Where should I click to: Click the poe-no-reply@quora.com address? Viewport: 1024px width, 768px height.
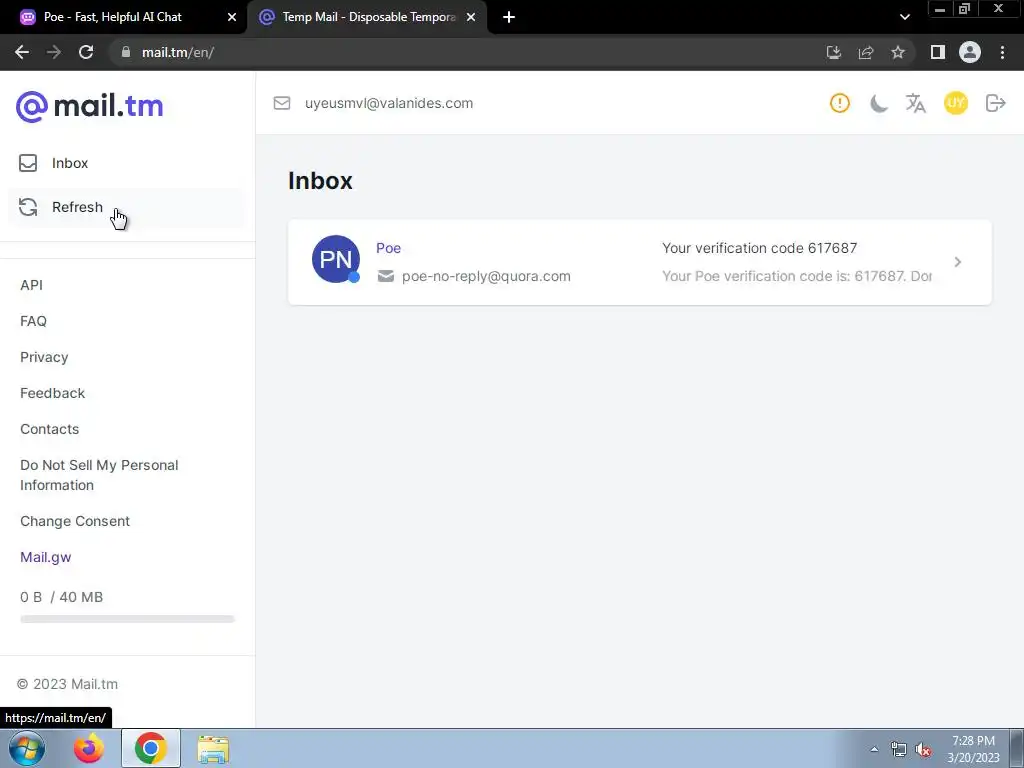pyautogui.click(x=486, y=276)
